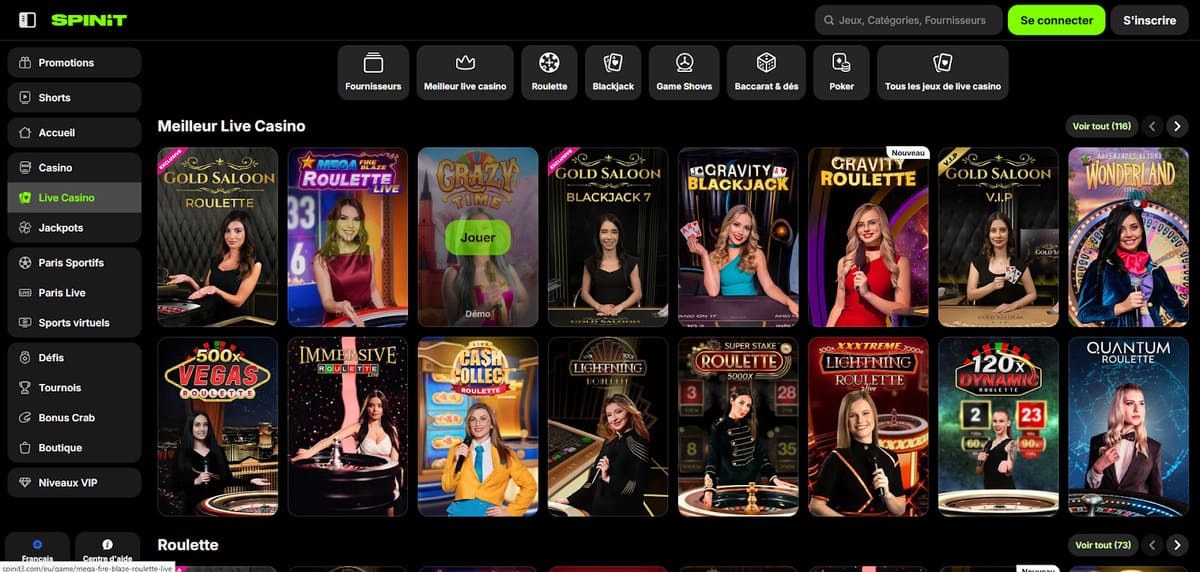Open Adventures Beyond Wonderland game
Viewport: 1200px width, 572px height.
(1128, 237)
